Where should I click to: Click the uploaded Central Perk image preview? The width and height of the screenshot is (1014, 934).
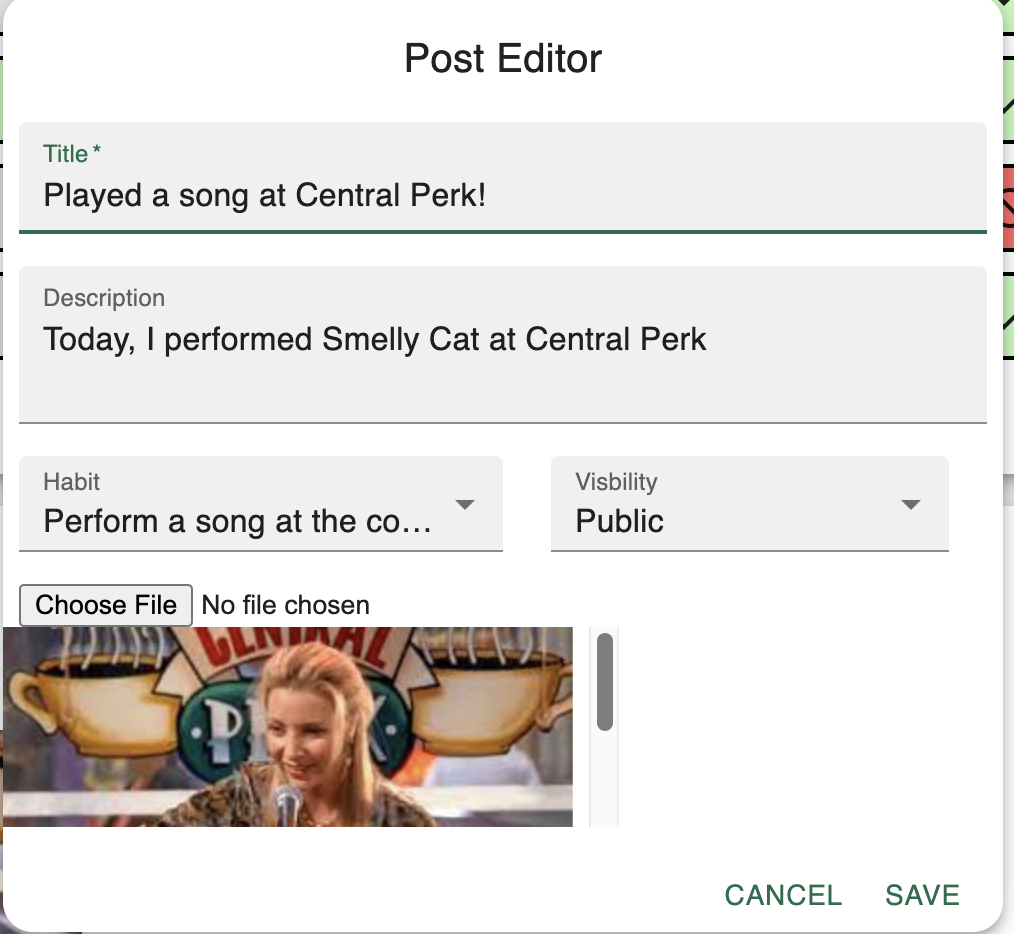click(288, 726)
